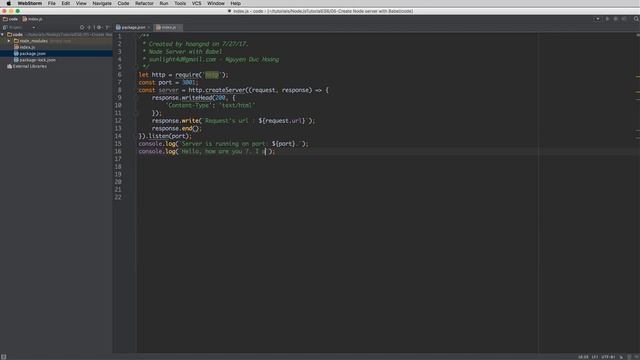Click the code root folder row

56,35
